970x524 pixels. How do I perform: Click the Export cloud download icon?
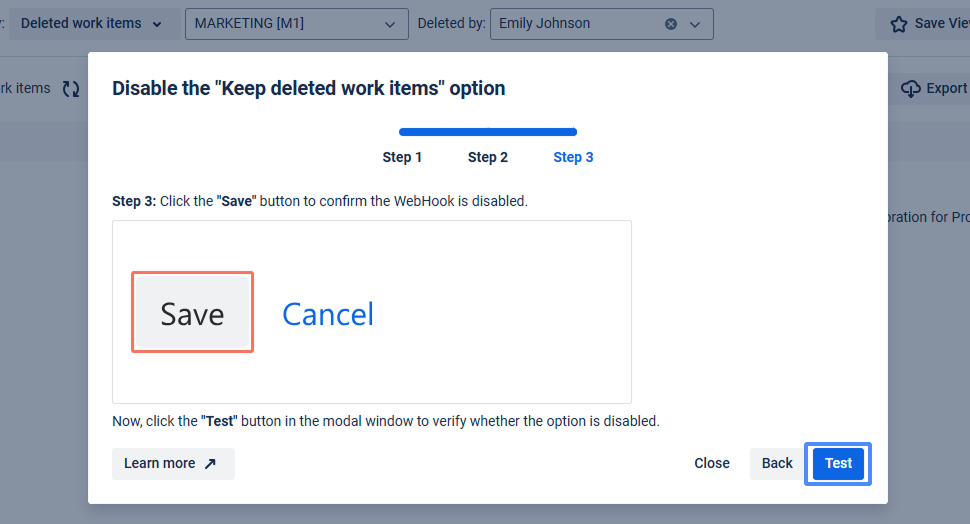click(910, 89)
